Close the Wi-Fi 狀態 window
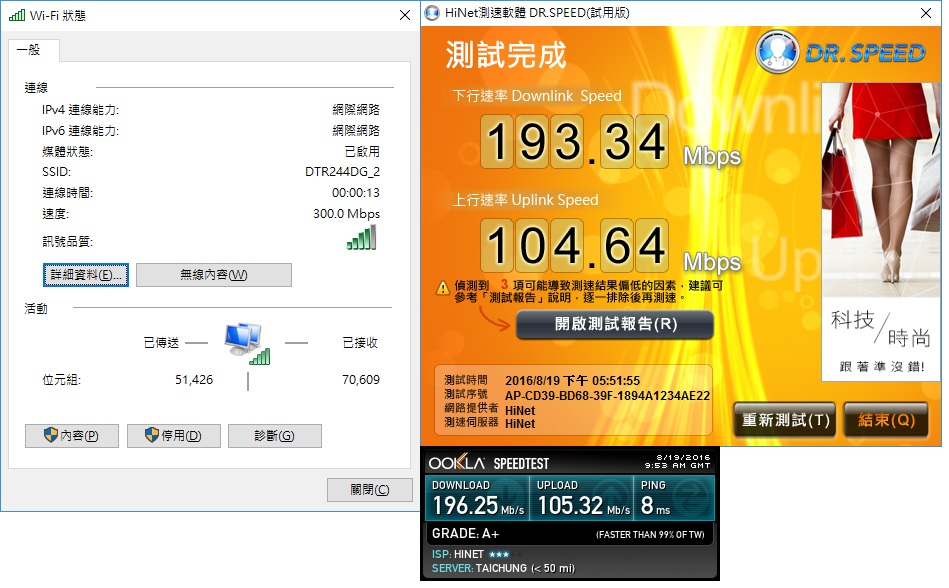Screen dimensions: 949x588 pyautogui.click(x=405, y=15)
